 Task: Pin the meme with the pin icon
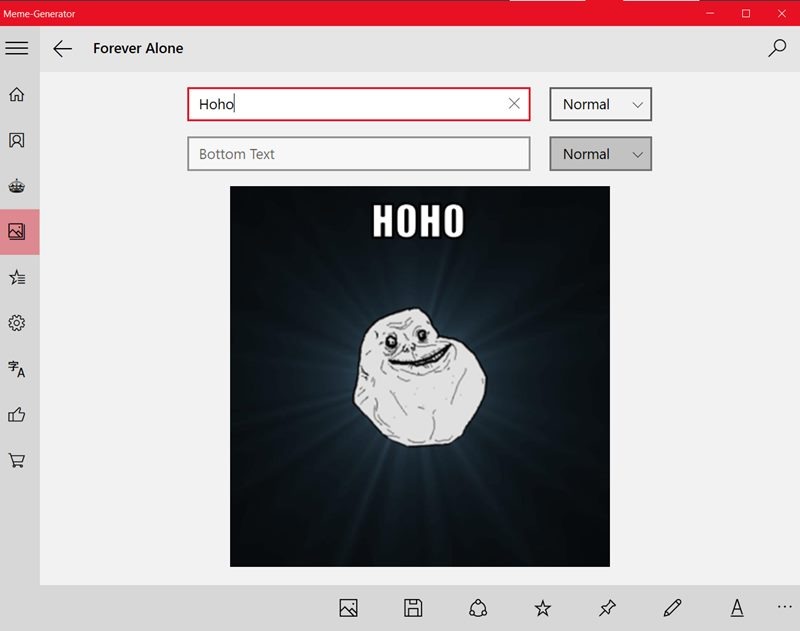pos(607,607)
